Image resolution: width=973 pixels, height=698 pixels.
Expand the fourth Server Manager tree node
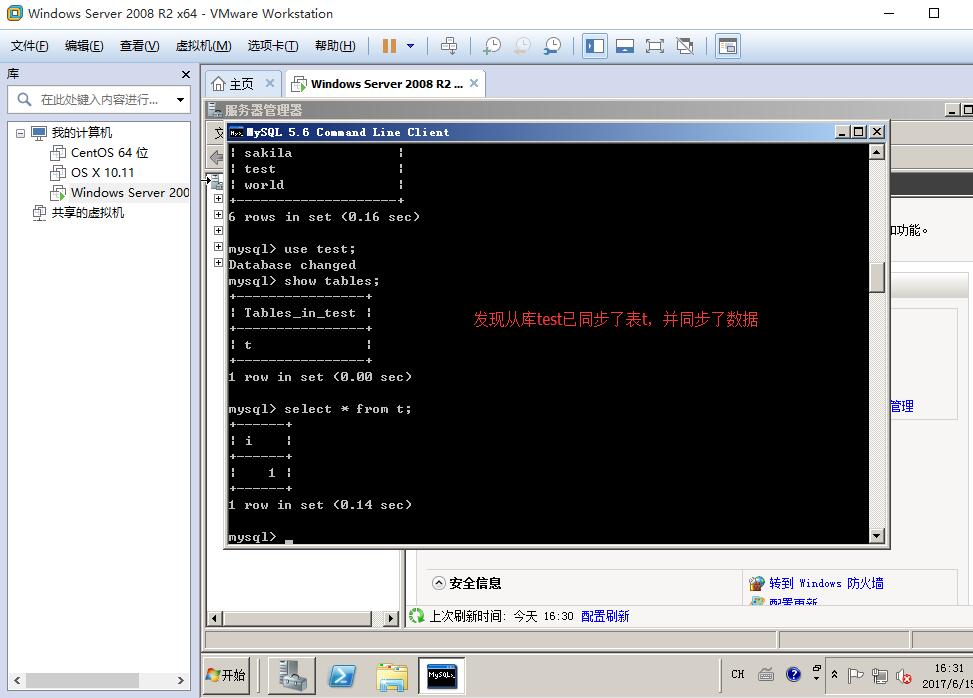218,246
